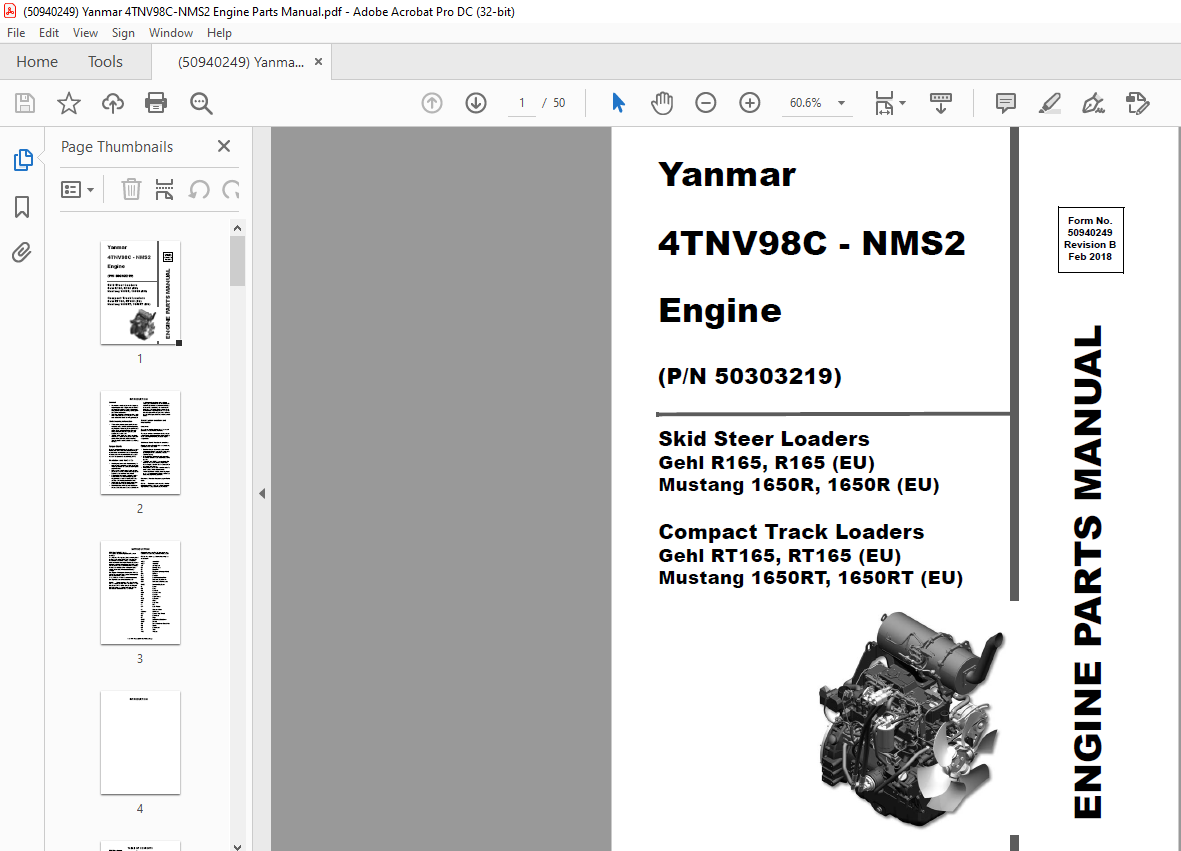Open the Bookmarks sidebar panel
The image size is (1181, 851).
[x=22, y=207]
